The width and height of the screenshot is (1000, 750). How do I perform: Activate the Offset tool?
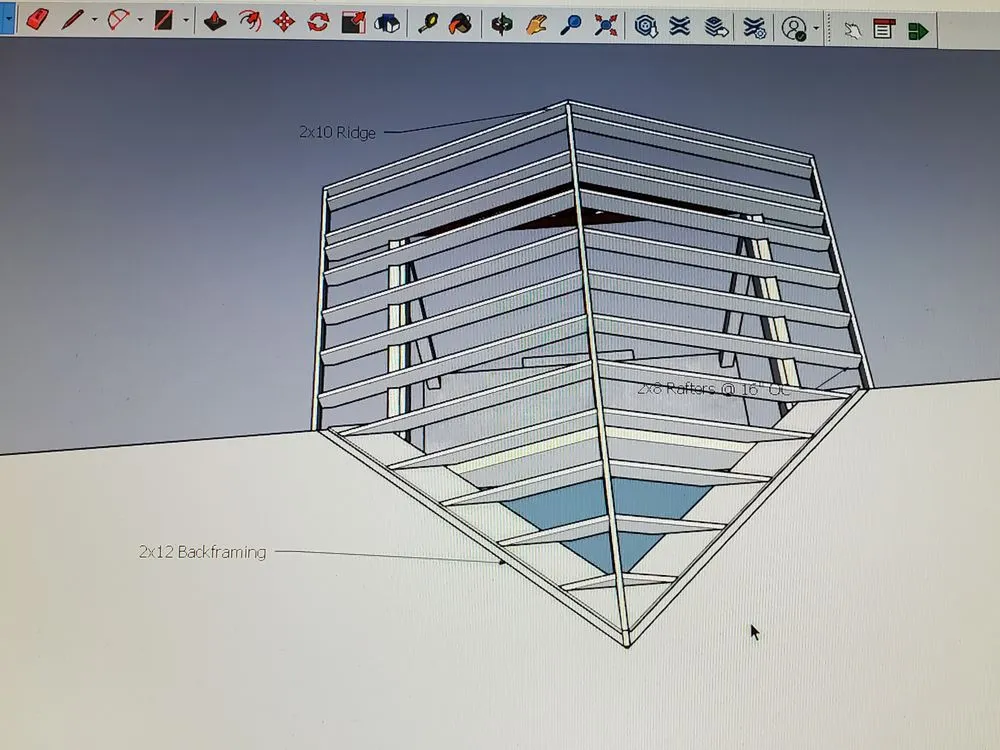pos(249,21)
